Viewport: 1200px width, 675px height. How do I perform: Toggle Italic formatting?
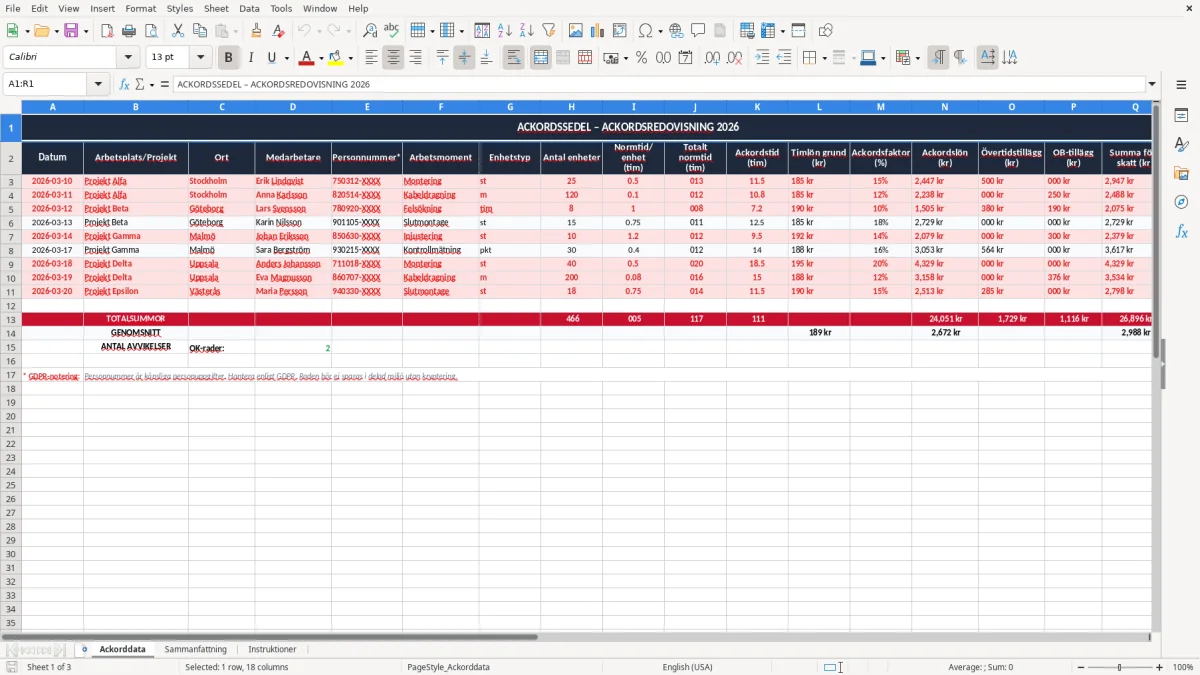coord(251,58)
